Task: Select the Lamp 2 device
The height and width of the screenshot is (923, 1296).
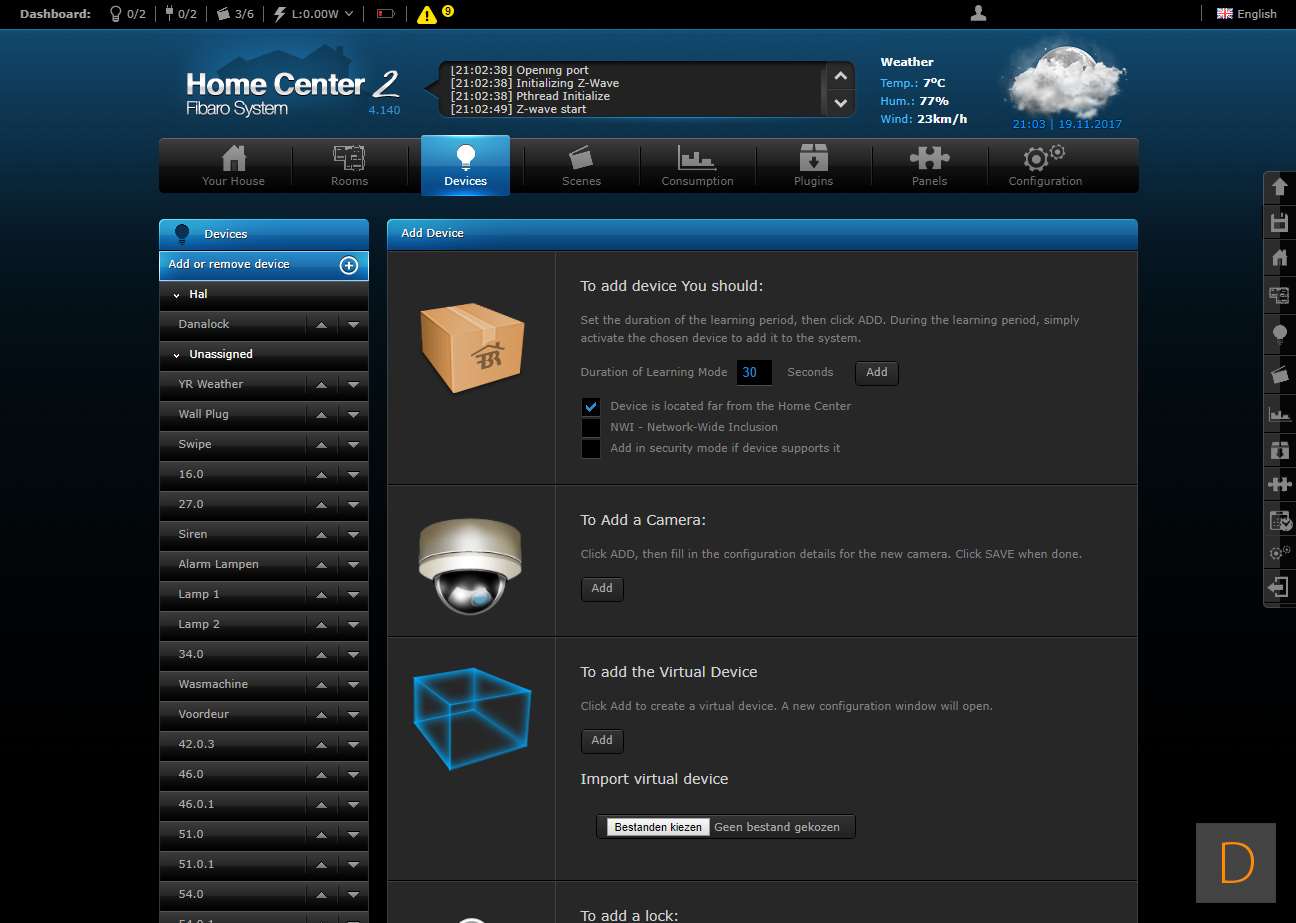Action: [199, 624]
